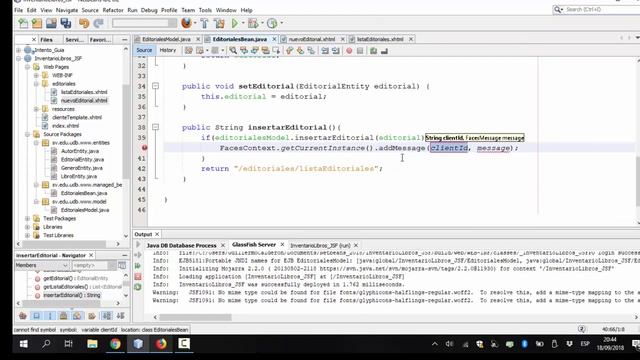Viewport: 640px width, 360px height.
Task: Open the Refactor menu
Action: pyautogui.click(x=113, y=10)
